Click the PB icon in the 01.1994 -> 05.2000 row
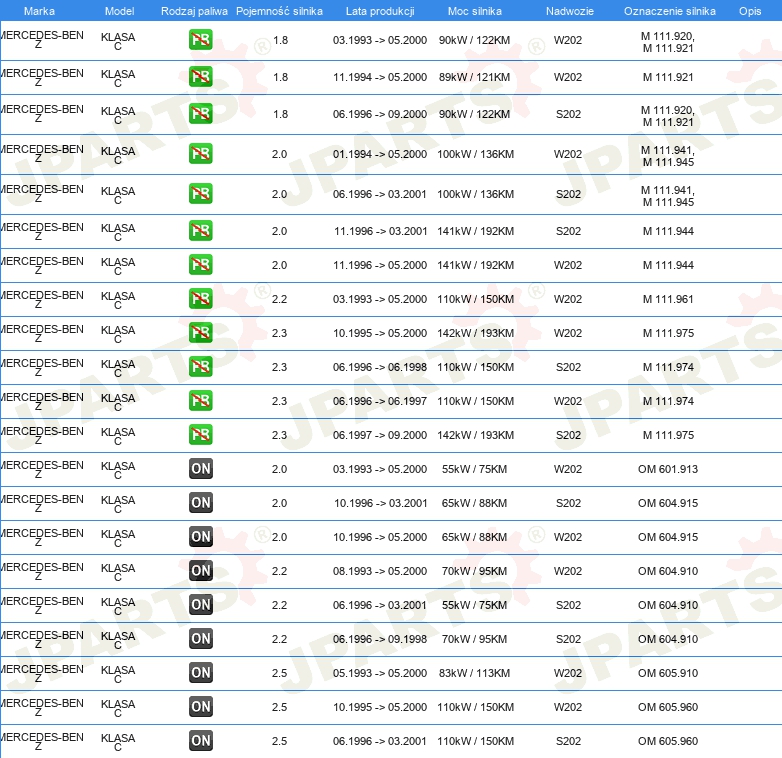782x758 pixels. [201, 154]
